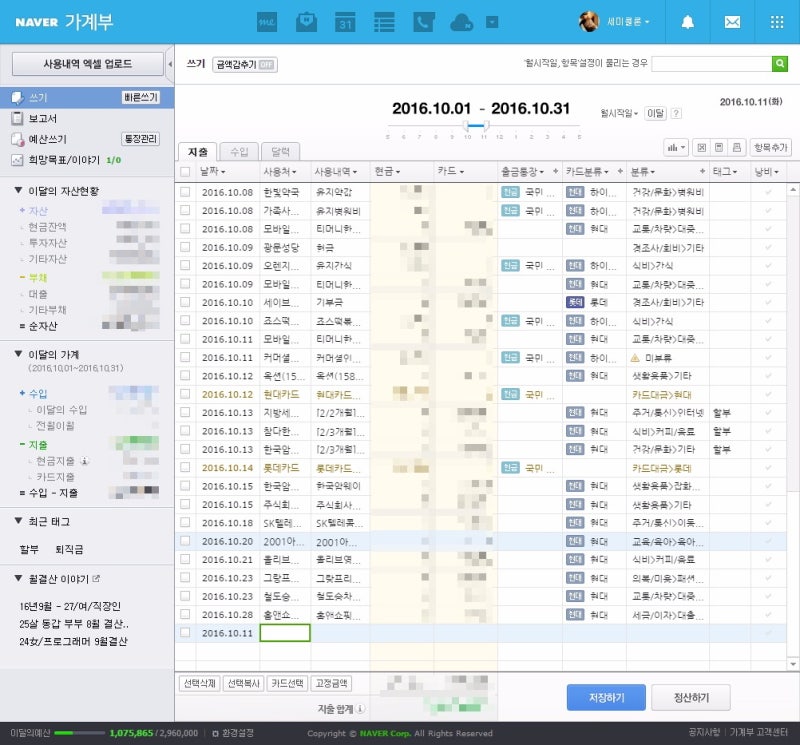The image size is (800, 745).
Task: Open the apps grid icon
Action: (777, 22)
